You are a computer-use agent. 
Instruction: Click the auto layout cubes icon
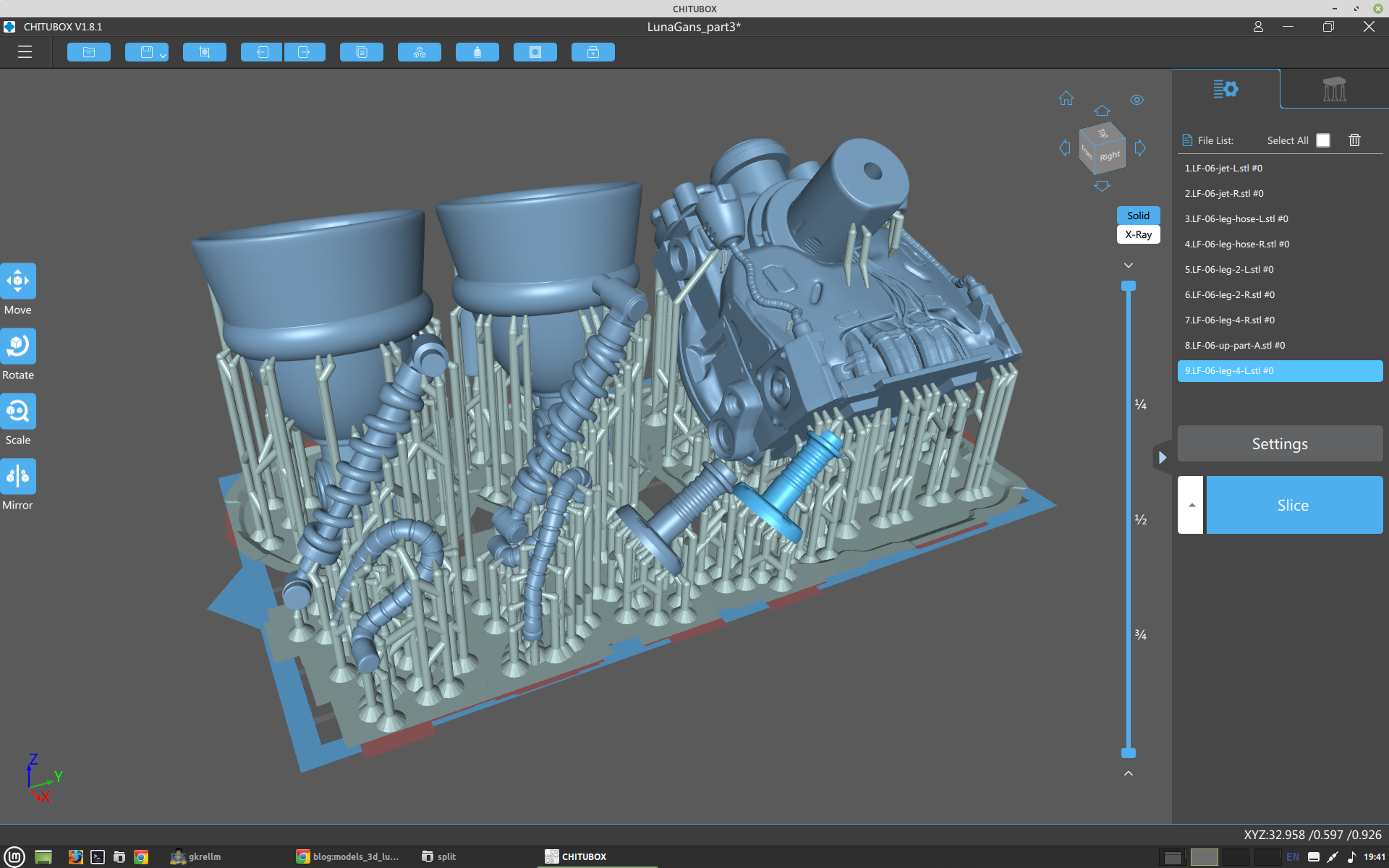click(420, 52)
